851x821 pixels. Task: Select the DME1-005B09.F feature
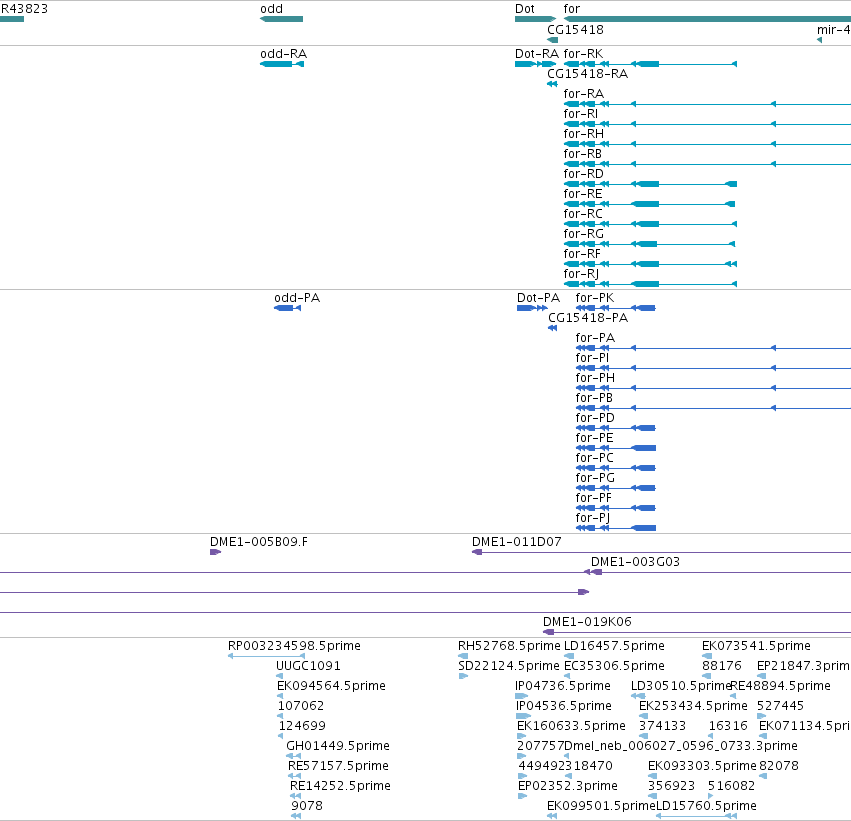pyautogui.click(x=215, y=552)
